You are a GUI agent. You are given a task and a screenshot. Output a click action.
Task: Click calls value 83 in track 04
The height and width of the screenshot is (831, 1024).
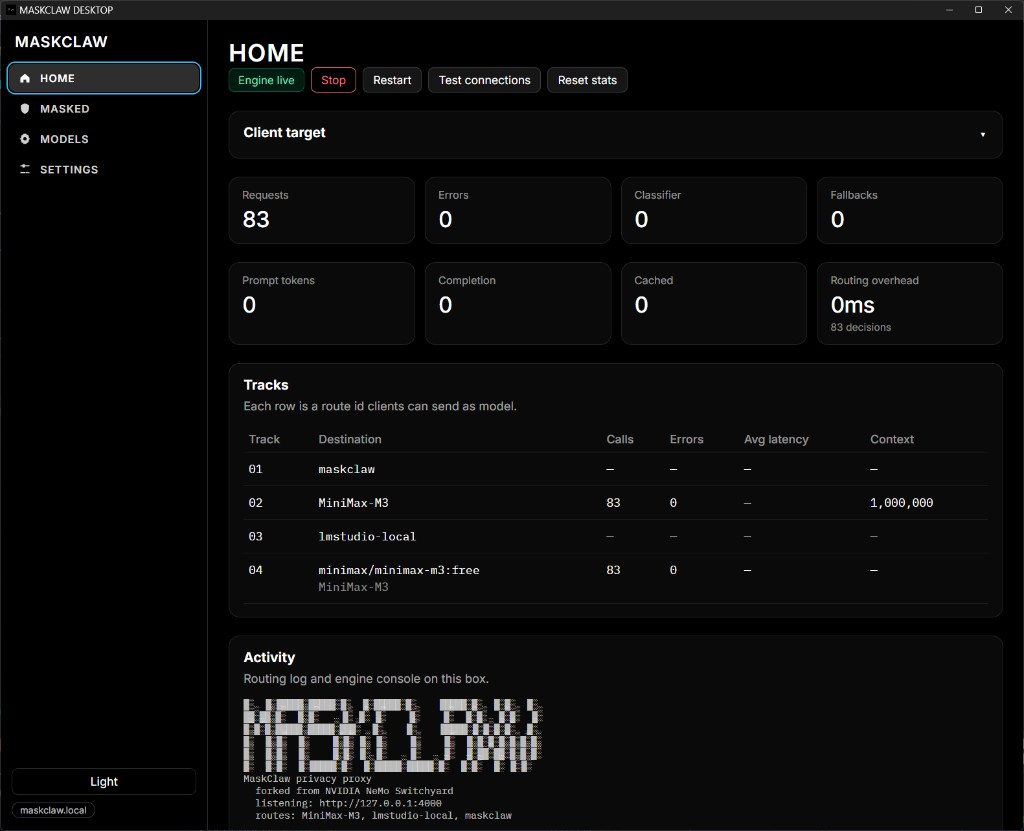[613, 570]
